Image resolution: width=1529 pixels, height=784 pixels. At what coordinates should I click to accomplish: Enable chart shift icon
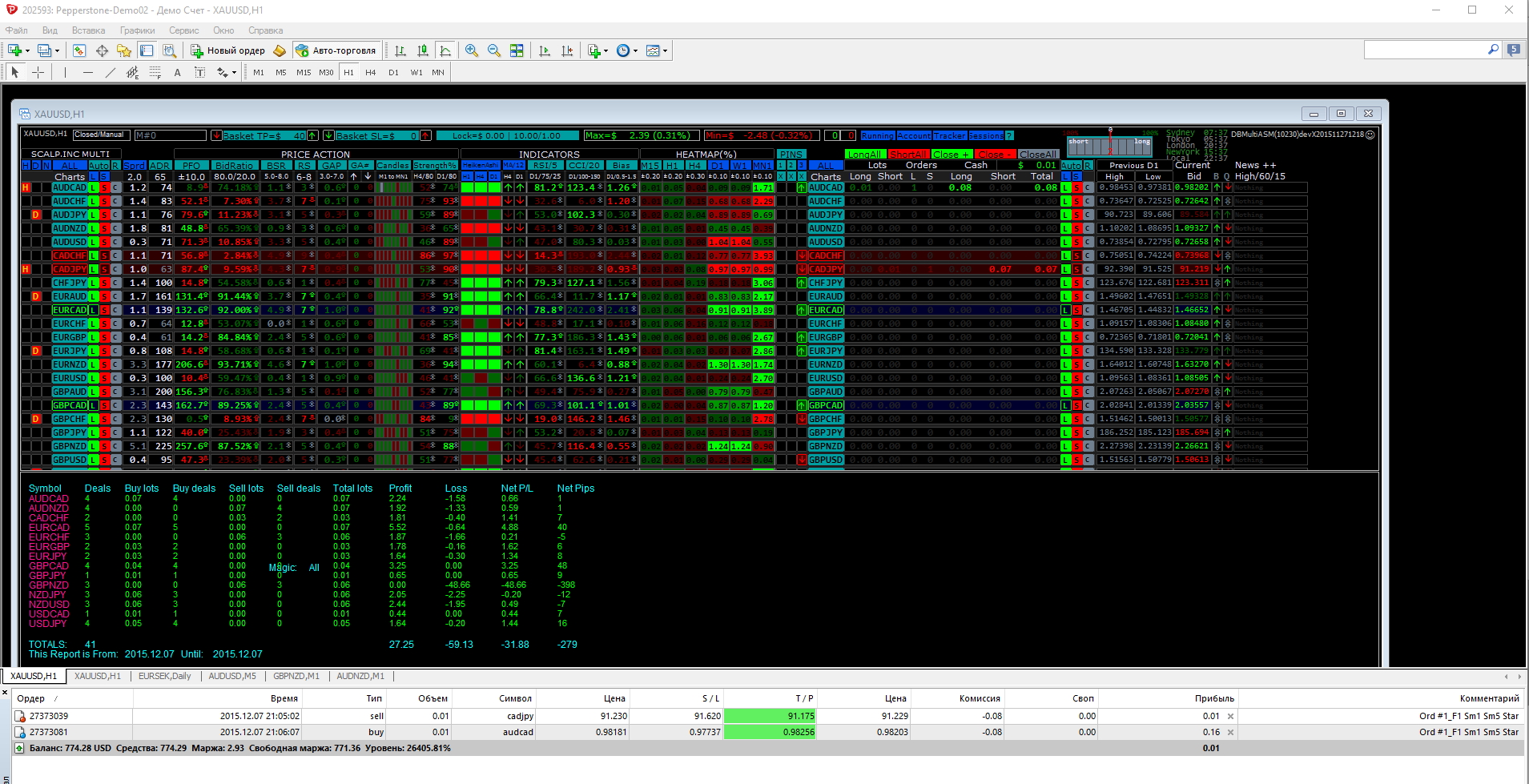point(567,50)
